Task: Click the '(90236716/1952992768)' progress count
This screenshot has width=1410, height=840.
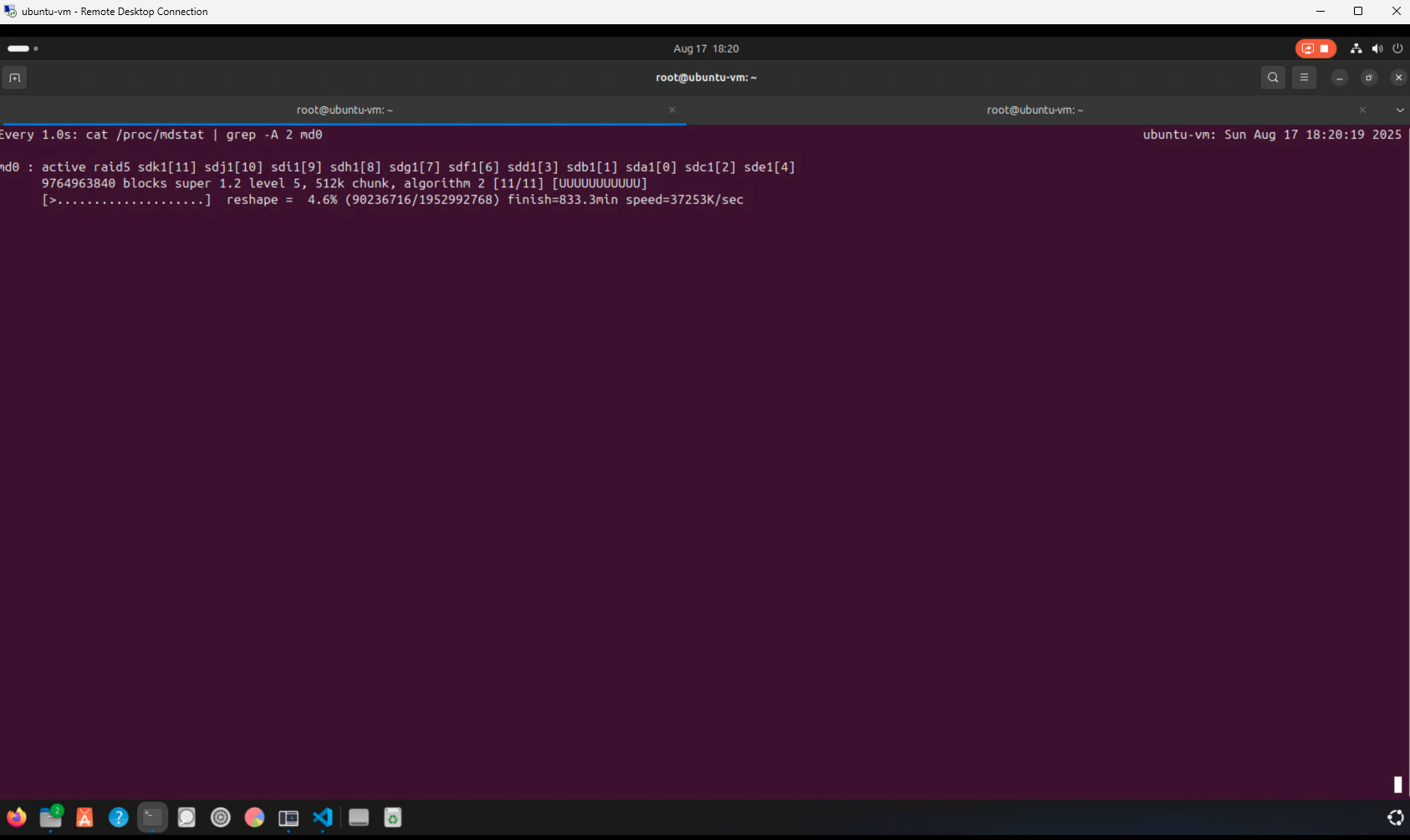Action: click(x=422, y=200)
